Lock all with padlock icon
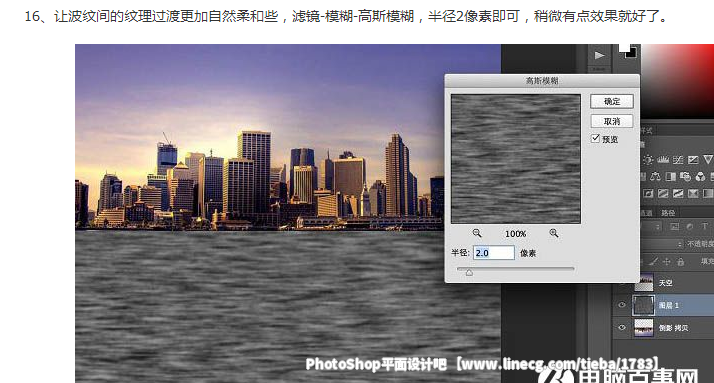The width and height of the screenshot is (714, 383). [x=680, y=262]
